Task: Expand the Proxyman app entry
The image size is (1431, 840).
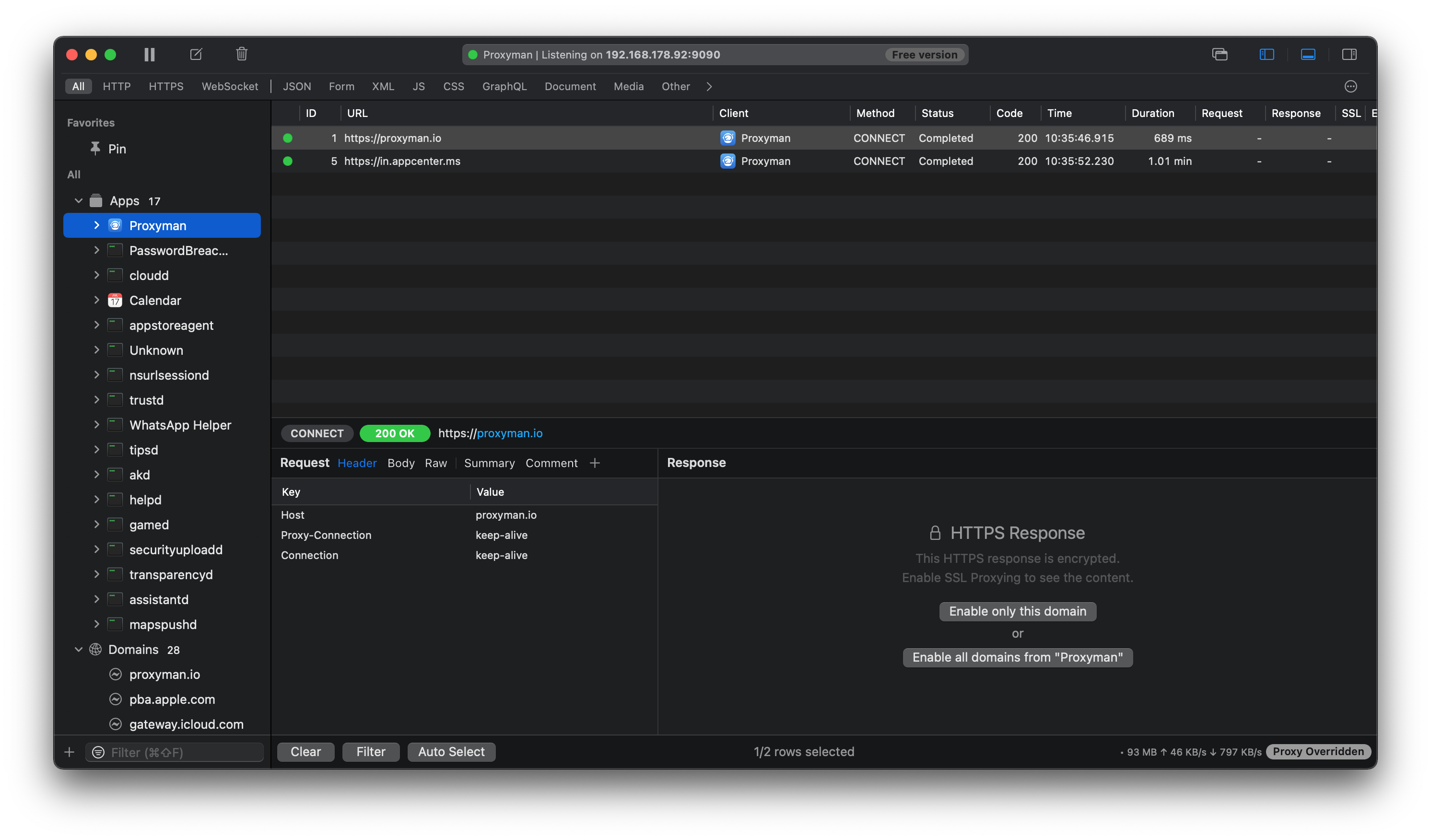Action: click(96, 225)
